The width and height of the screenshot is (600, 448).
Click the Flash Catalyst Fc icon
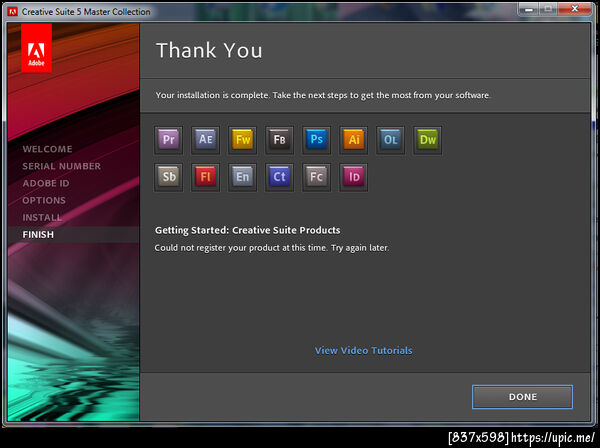316,177
